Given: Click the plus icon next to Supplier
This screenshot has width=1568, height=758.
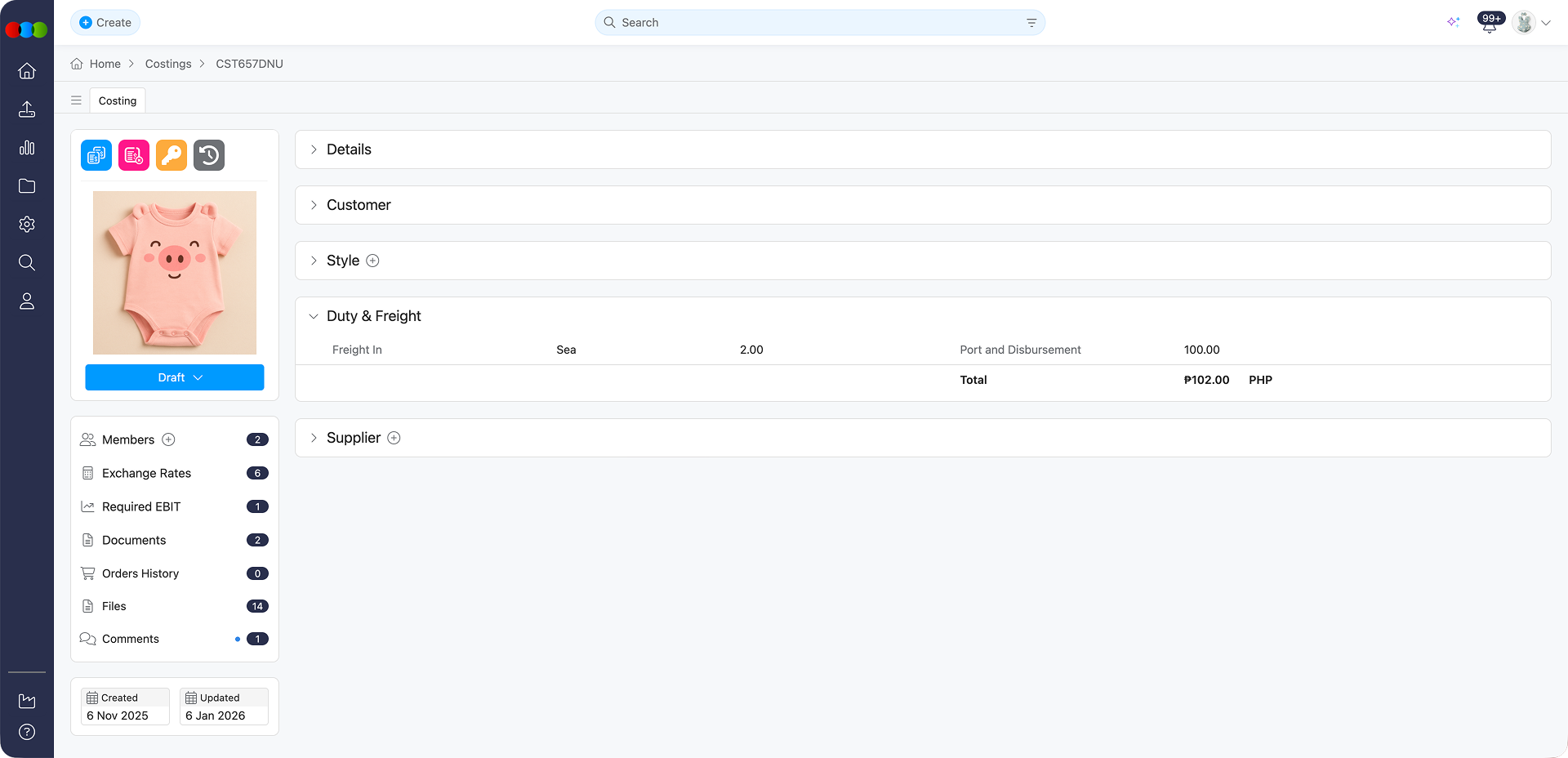Looking at the screenshot, I should (x=394, y=438).
